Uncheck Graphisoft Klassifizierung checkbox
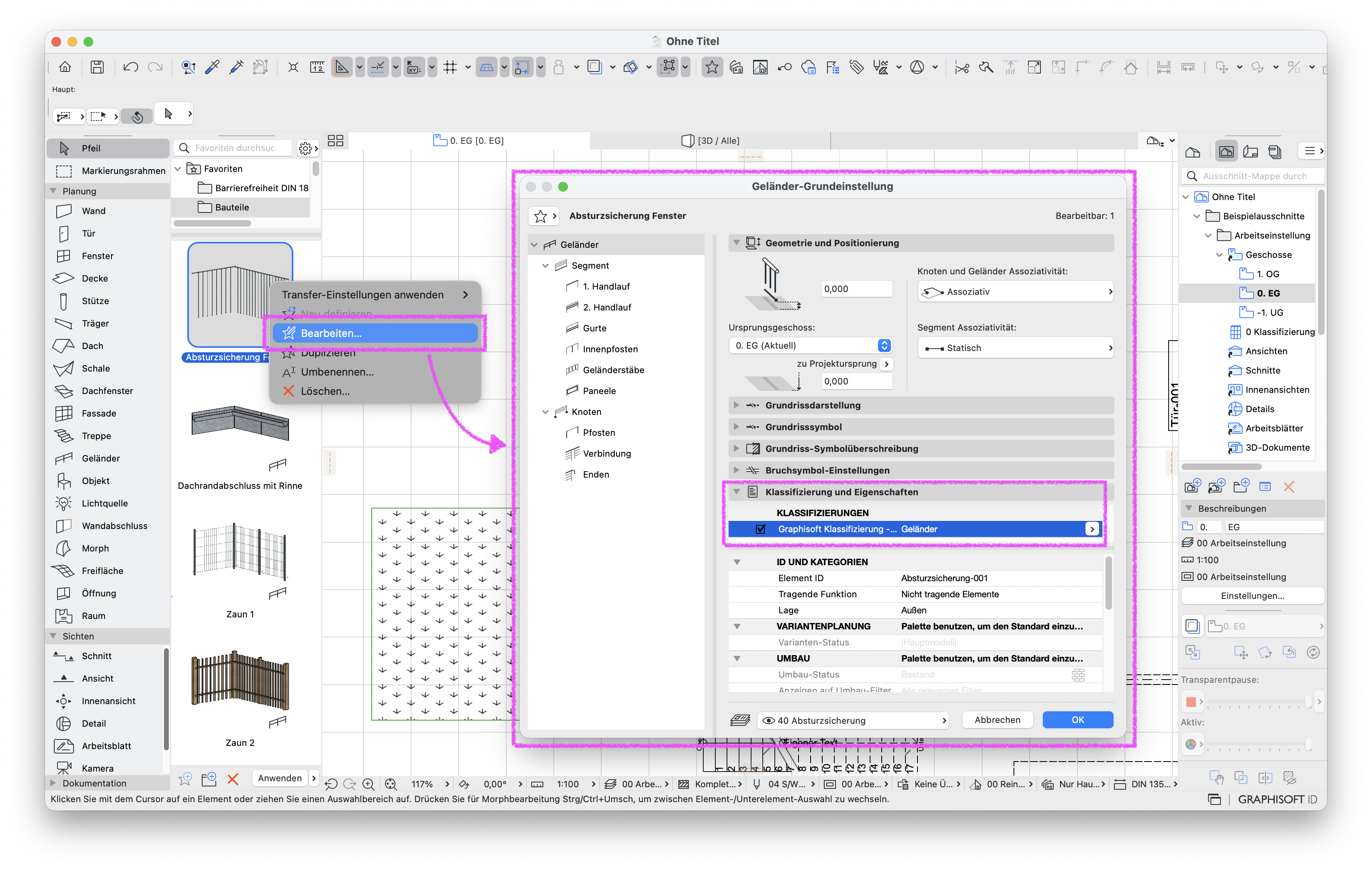This screenshot has width=1372, height=870. click(x=761, y=529)
